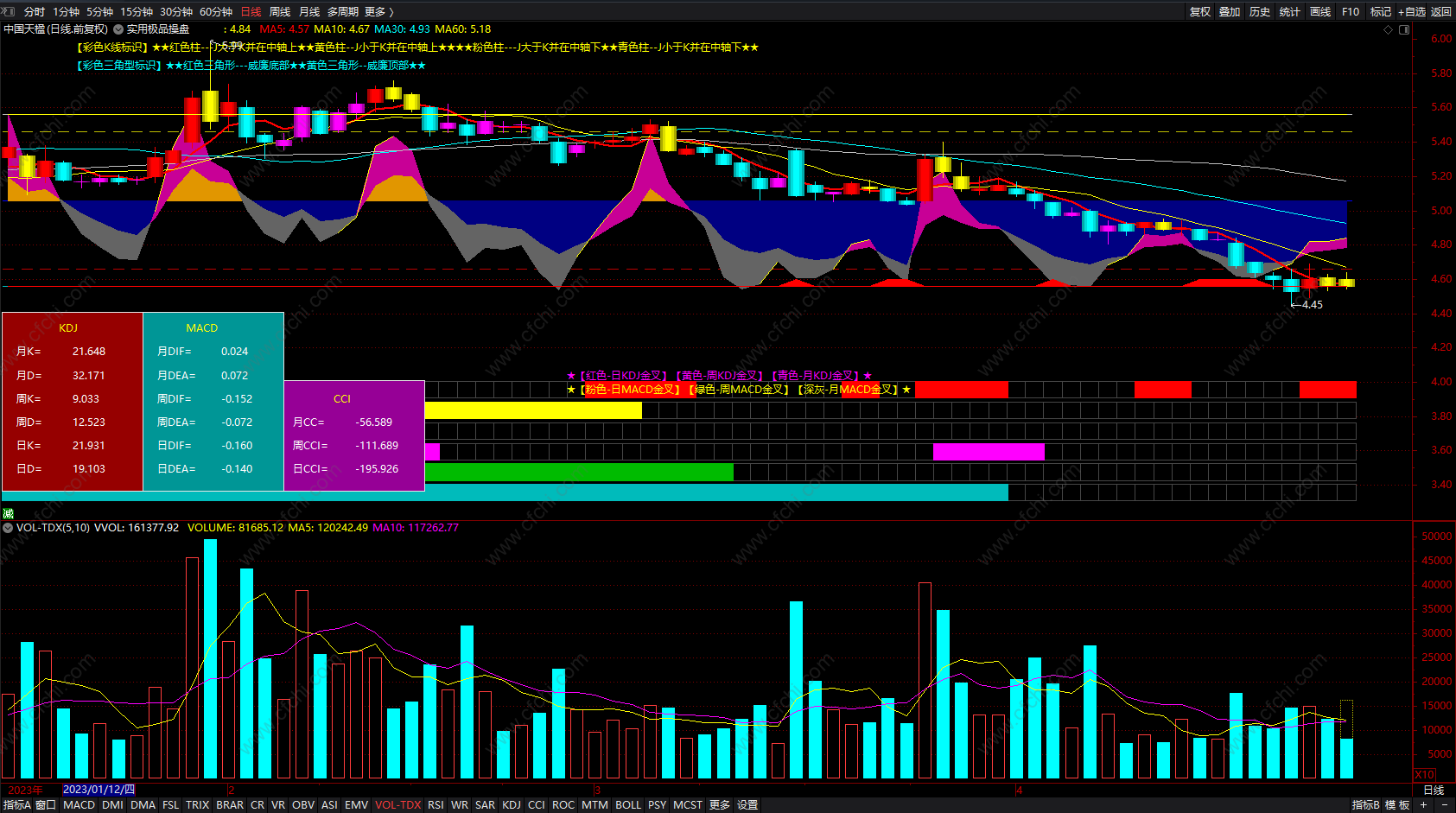Select the 30分钟 period
The height and width of the screenshot is (813, 1456).
[x=176, y=11]
